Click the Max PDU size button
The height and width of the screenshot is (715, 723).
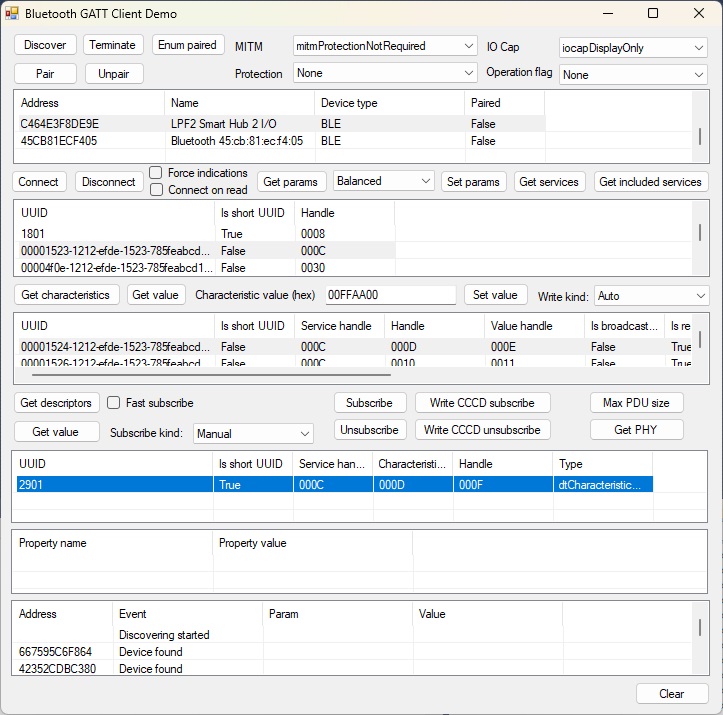click(636, 403)
